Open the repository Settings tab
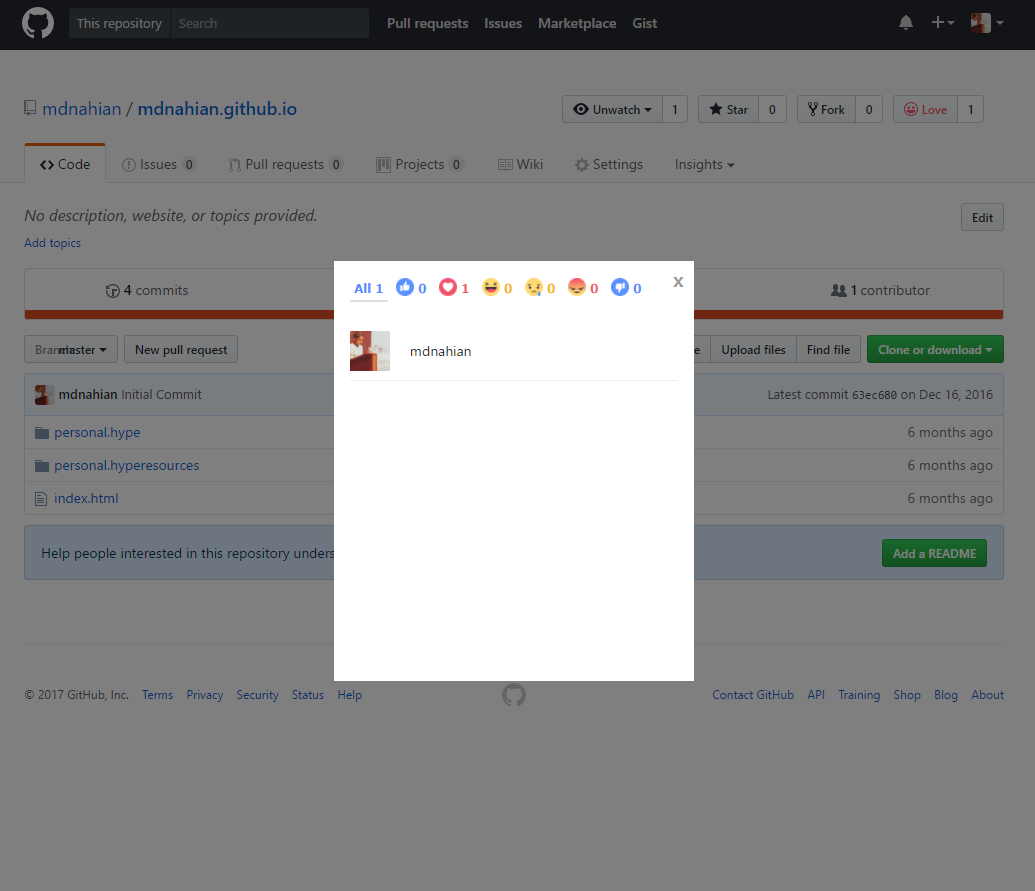 (x=609, y=164)
